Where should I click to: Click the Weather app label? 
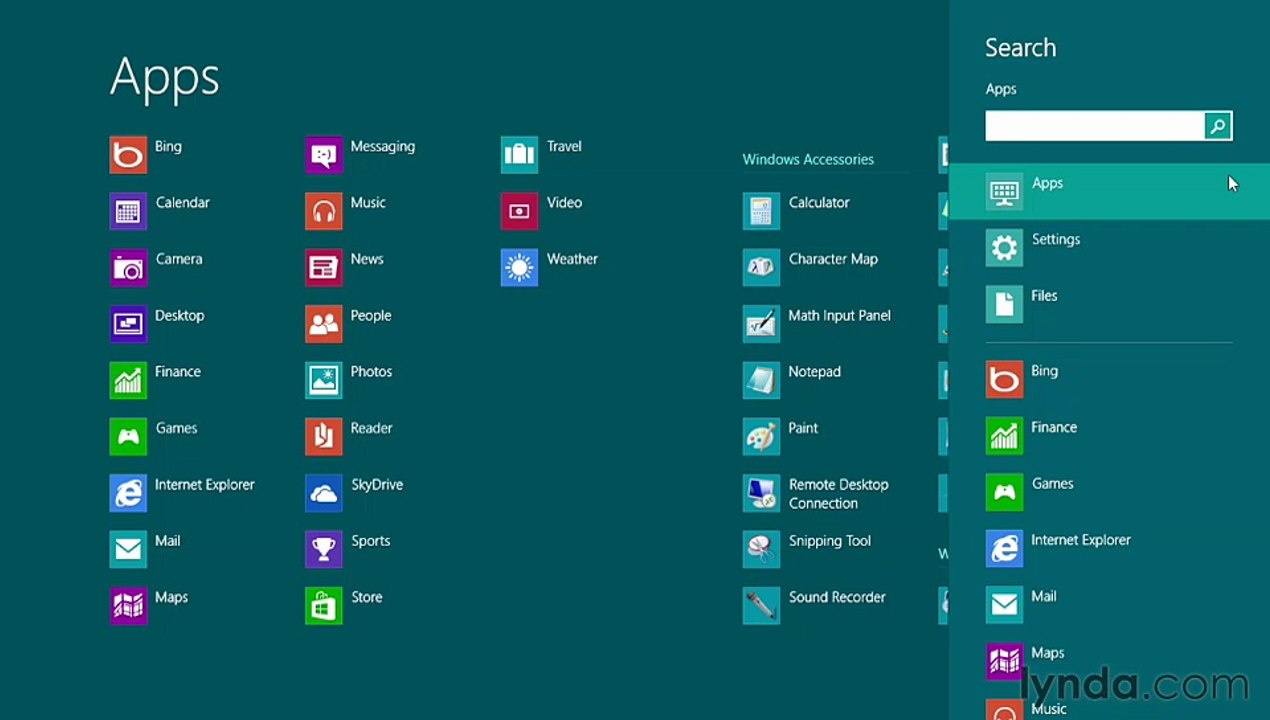coord(572,258)
